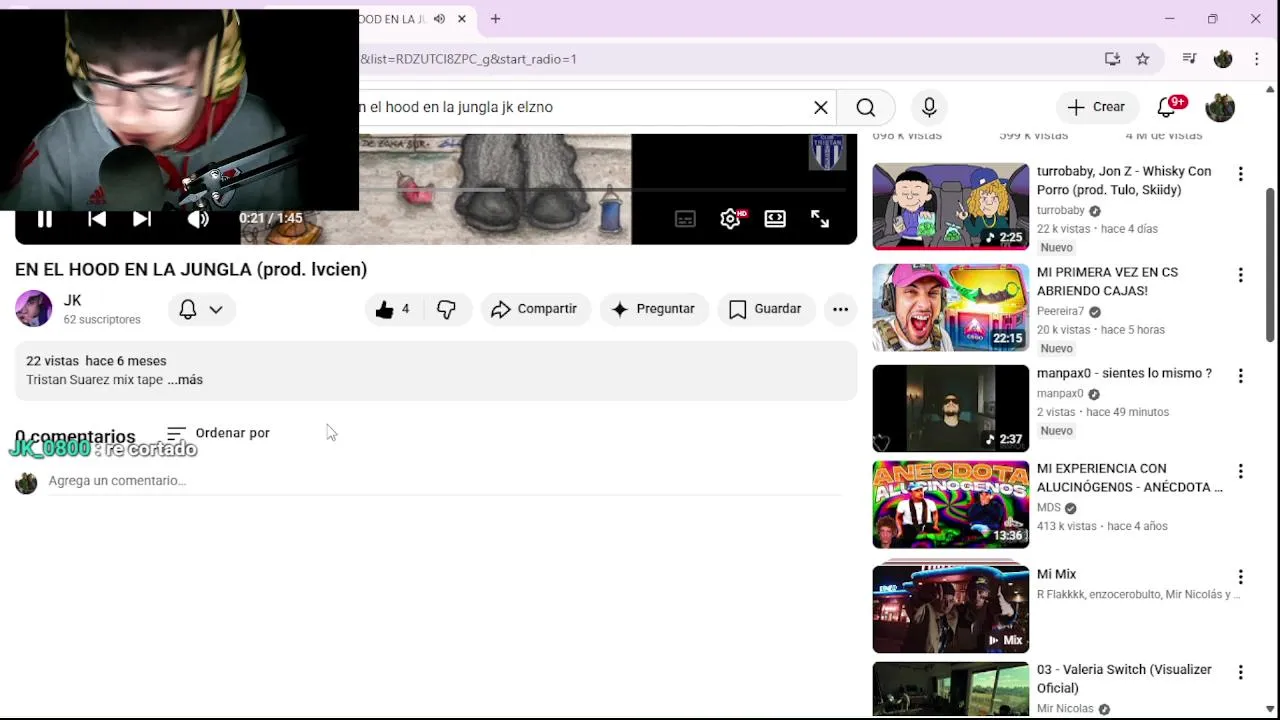Image resolution: width=1280 pixels, height=720 pixels.
Task: Enter fullscreen mode
Action: (820, 219)
